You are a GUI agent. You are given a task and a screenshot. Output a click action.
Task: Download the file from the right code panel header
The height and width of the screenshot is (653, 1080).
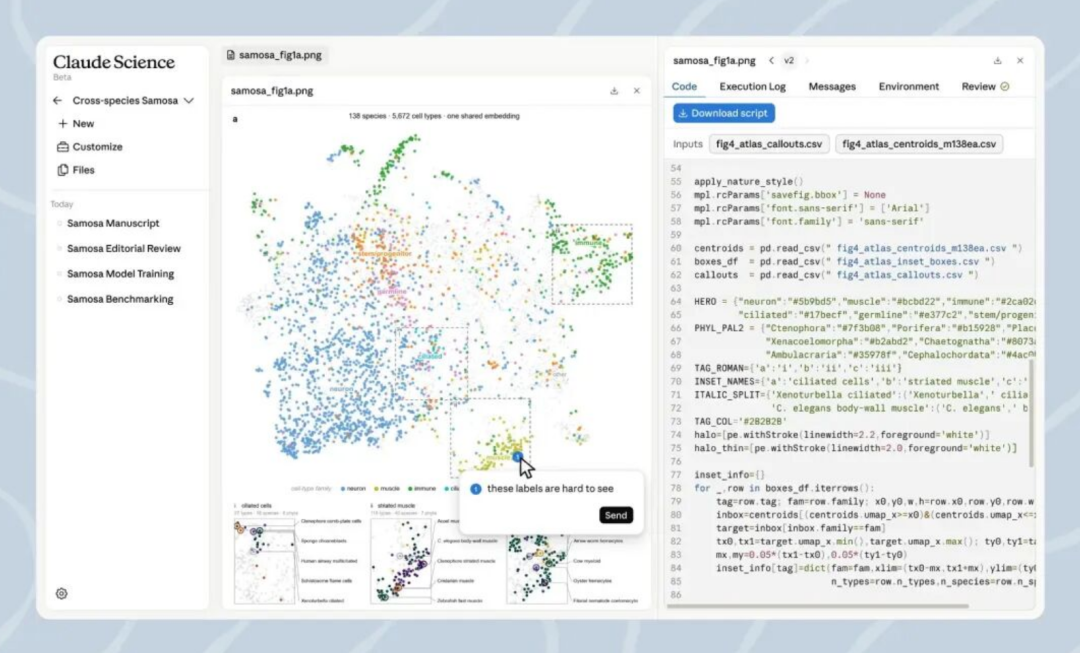(x=997, y=61)
